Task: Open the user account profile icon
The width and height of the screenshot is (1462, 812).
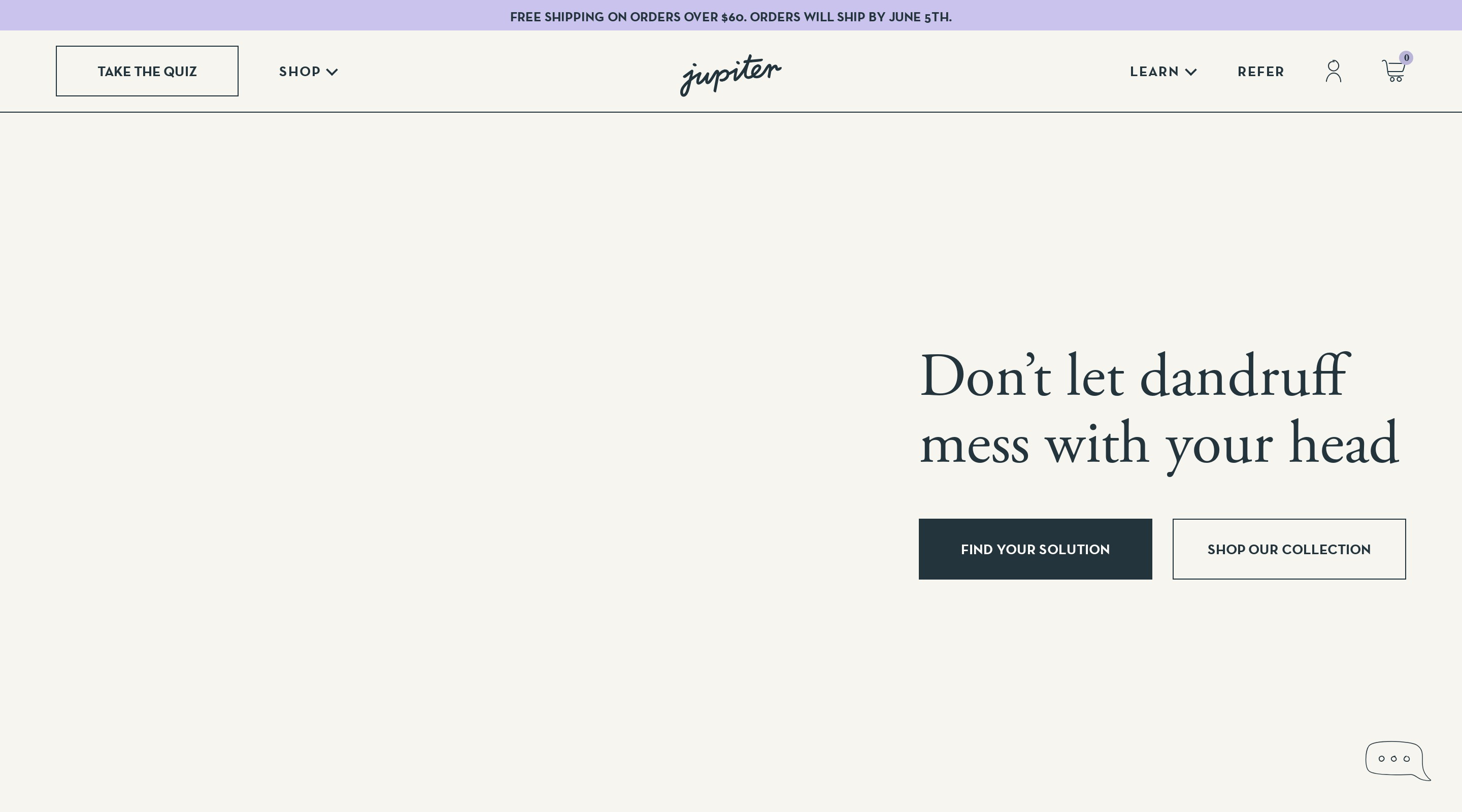Action: (x=1333, y=72)
